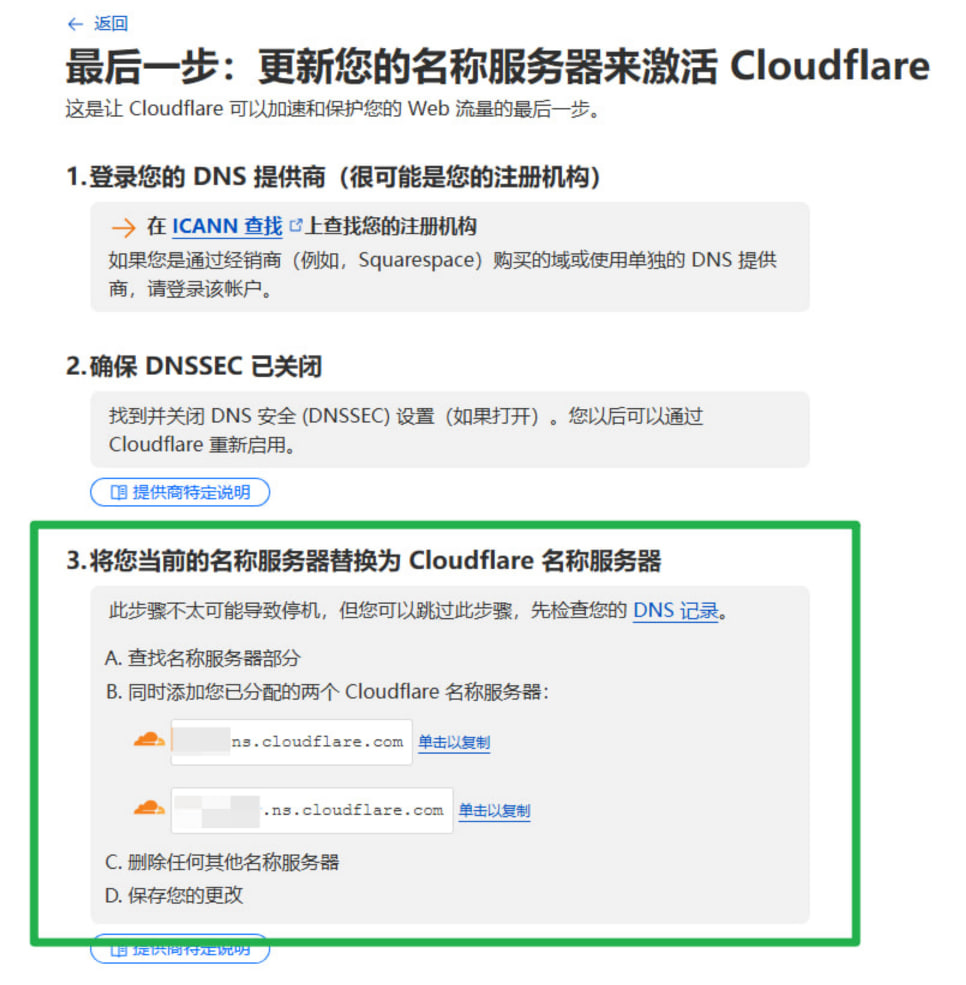Open 提供商特定说明 button under DNSSEC section
The width and height of the screenshot is (966, 985).
point(180,492)
